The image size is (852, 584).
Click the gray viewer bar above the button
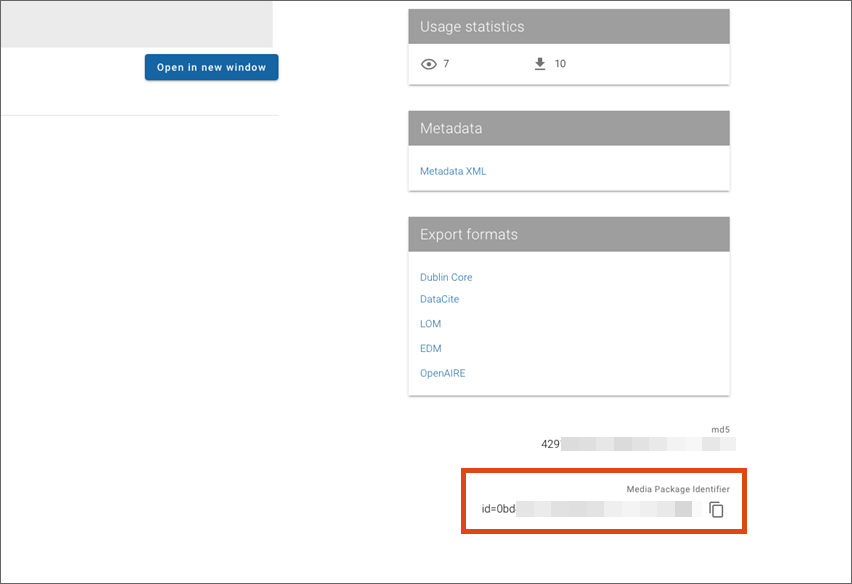[x=138, y=24]
